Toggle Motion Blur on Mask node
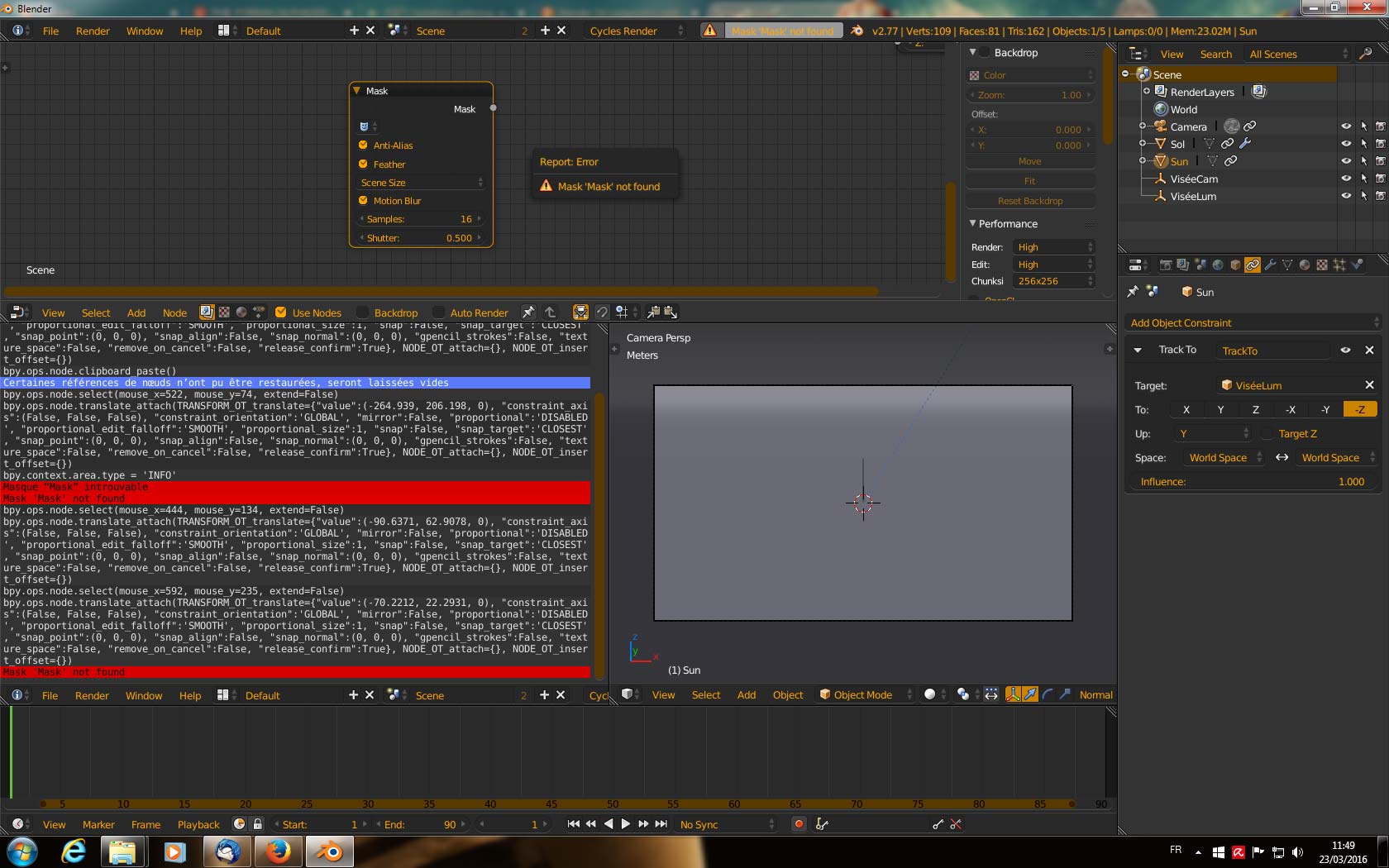Image resolution: width=1389 pixels, height=868 pixels. tap(363, 200)
